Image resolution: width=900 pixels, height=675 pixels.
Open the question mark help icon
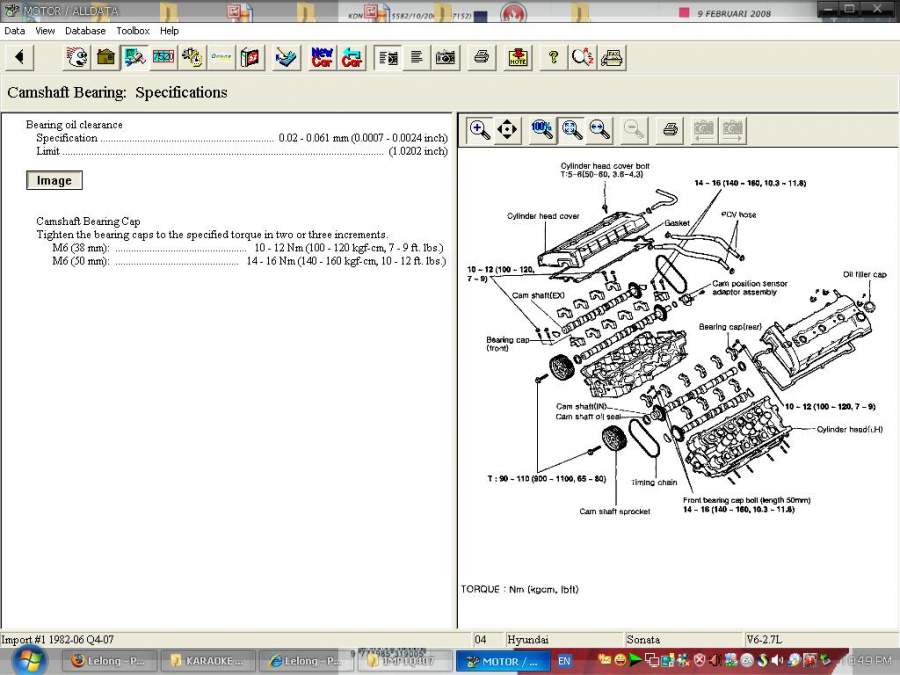coord(553,57)
